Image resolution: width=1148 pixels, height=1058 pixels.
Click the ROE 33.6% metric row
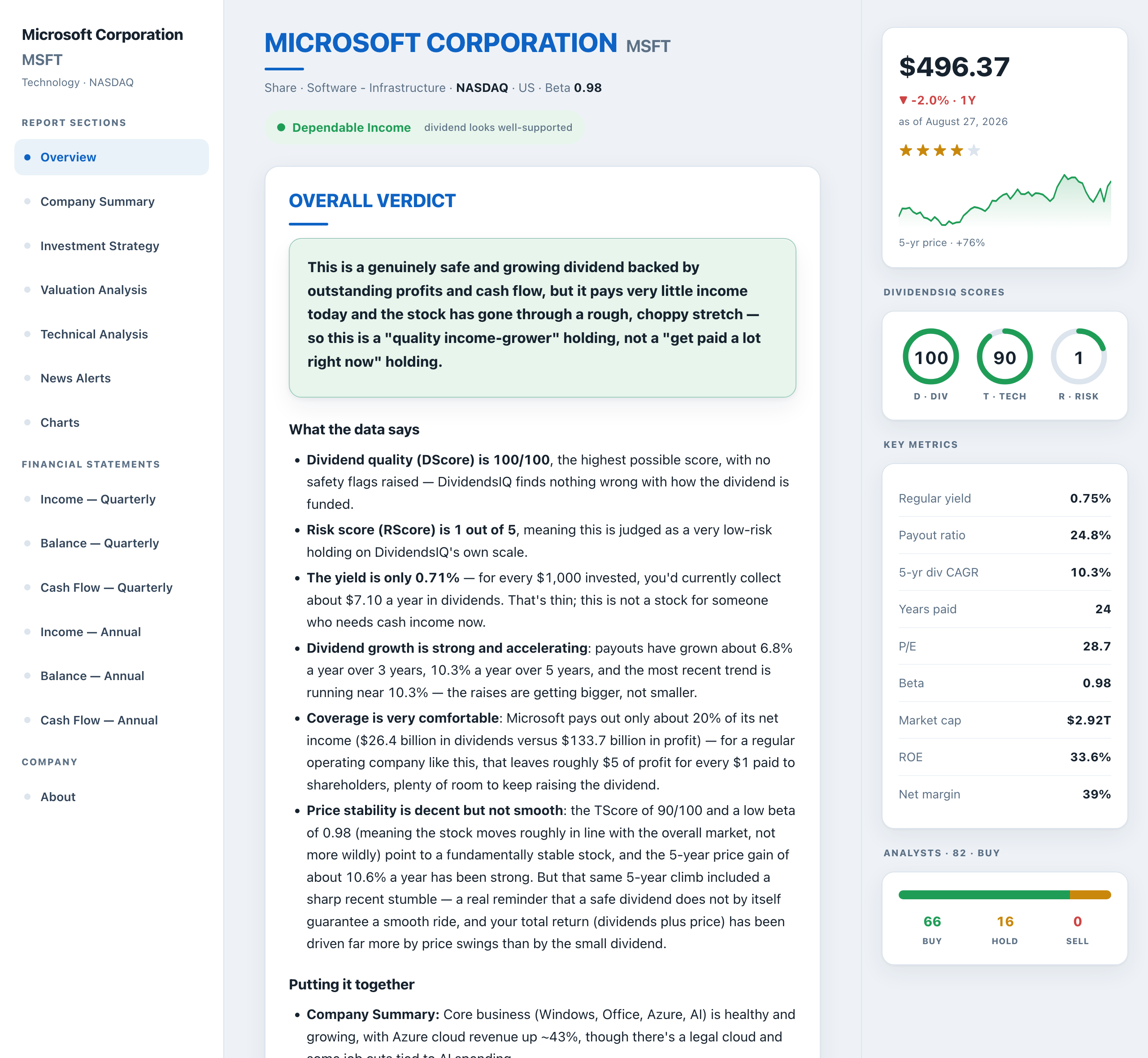1005,757
